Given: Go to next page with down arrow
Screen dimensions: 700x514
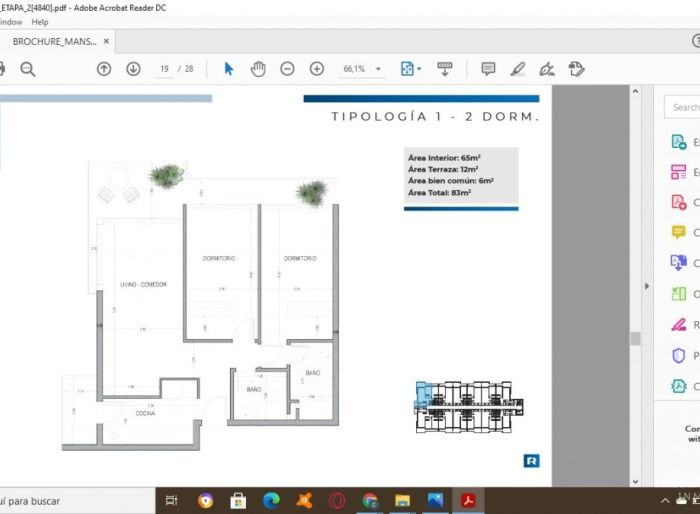Looking at the screenshot, I should [133, 69].
